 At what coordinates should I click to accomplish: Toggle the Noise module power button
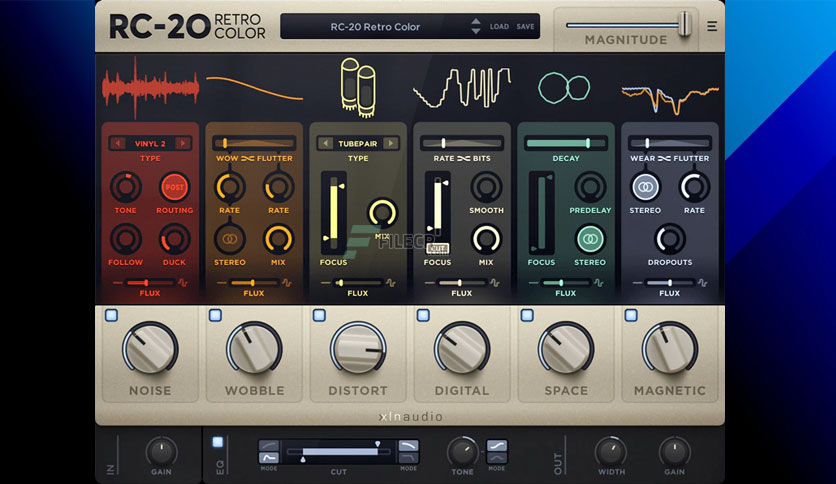pos(111,315)
